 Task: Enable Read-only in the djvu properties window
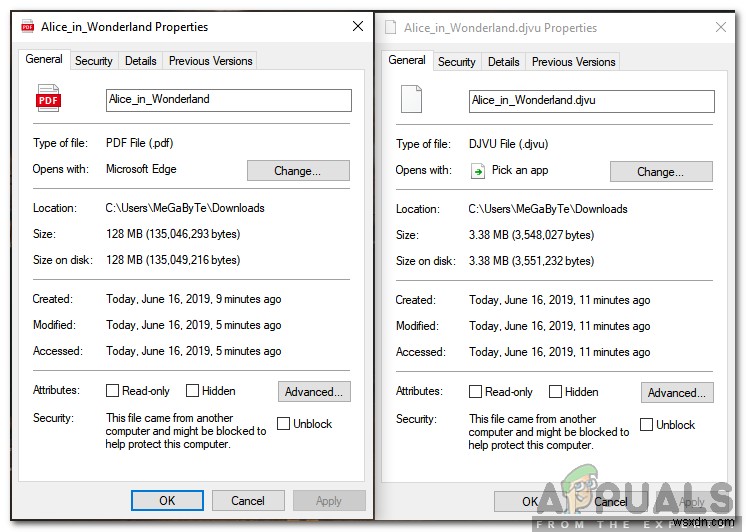coord(475,392)
